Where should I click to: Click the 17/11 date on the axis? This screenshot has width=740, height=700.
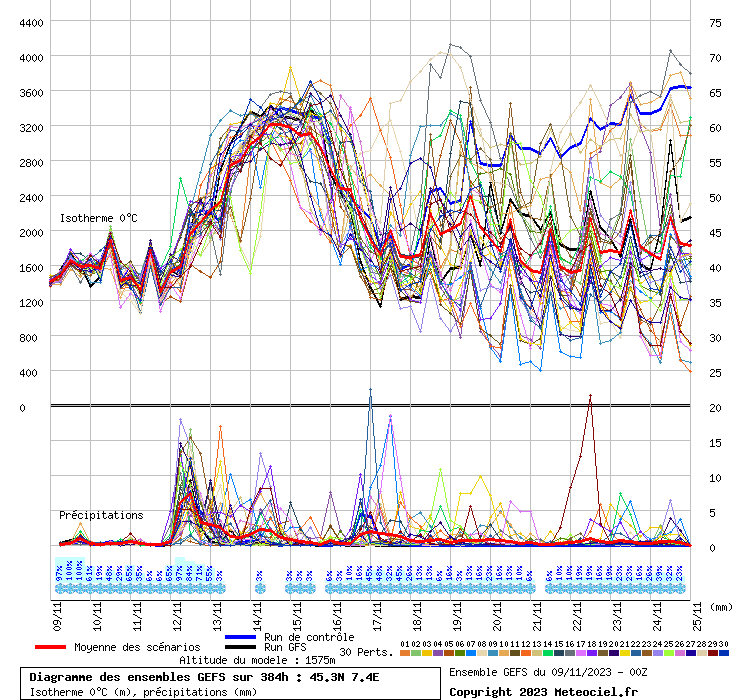pyautogui.click(x=378, y=612)
